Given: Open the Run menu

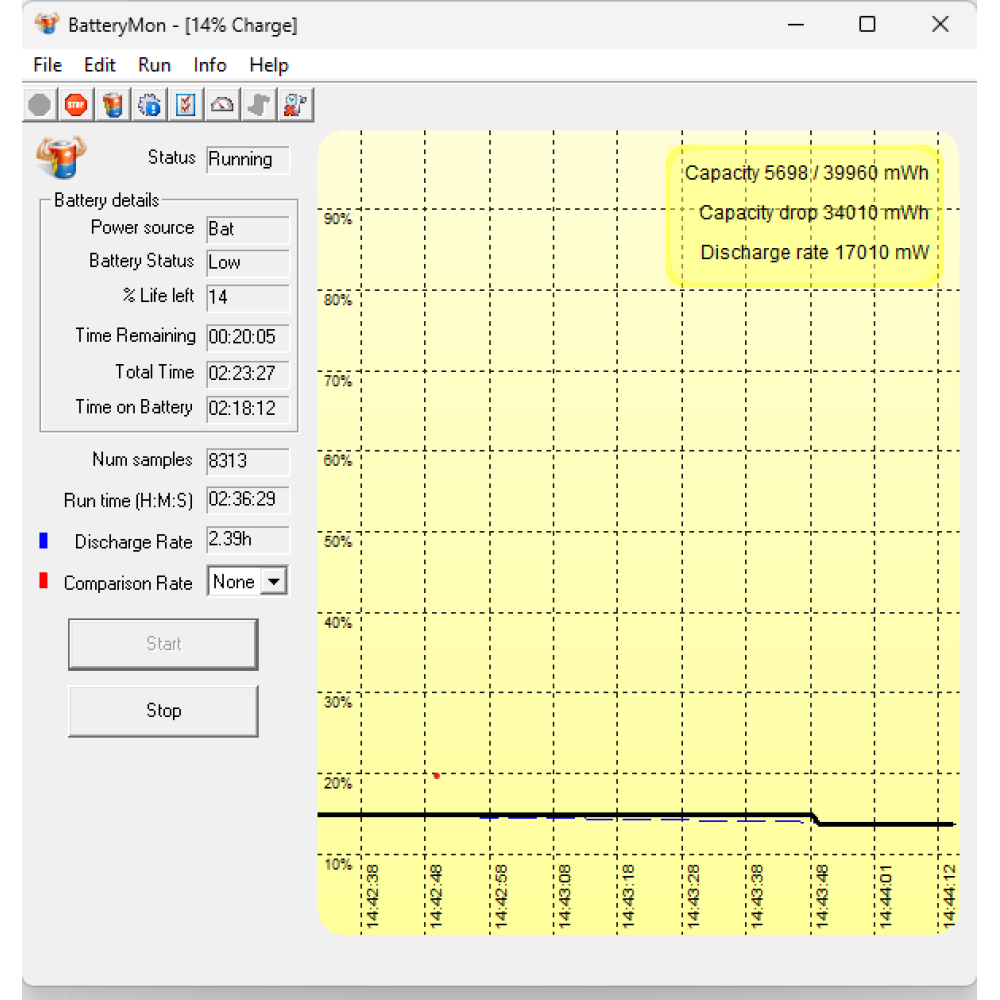Looking at the screenshot, I should pyautogui.click(x=154, y=65).
